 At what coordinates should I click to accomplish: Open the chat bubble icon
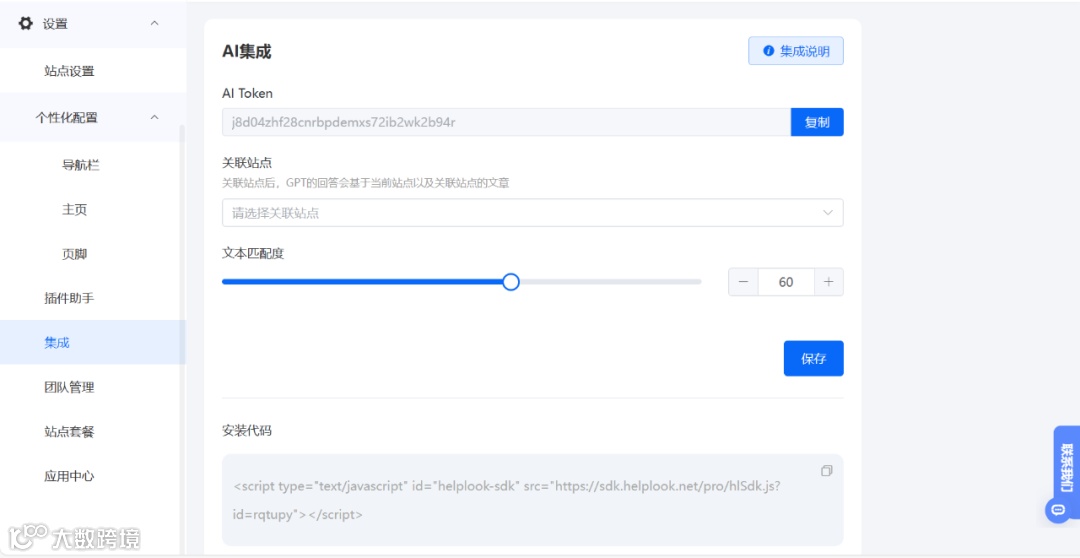1056,510
